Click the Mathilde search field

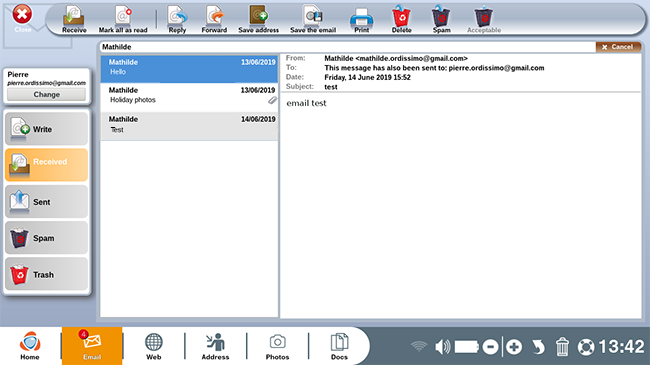(x=347, y=47)
